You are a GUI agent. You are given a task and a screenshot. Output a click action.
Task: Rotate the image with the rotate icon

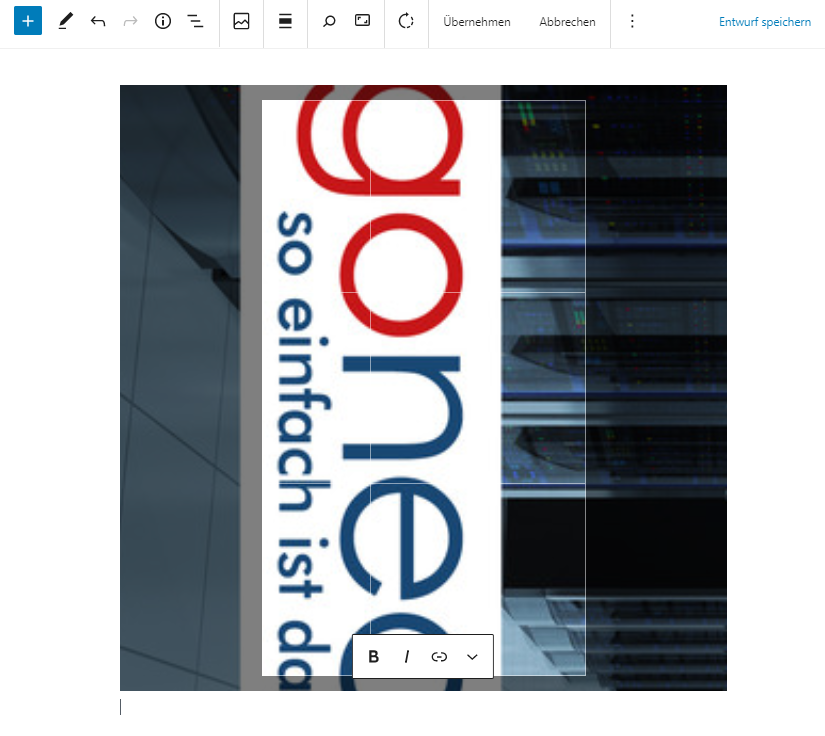tap(406, 21)
